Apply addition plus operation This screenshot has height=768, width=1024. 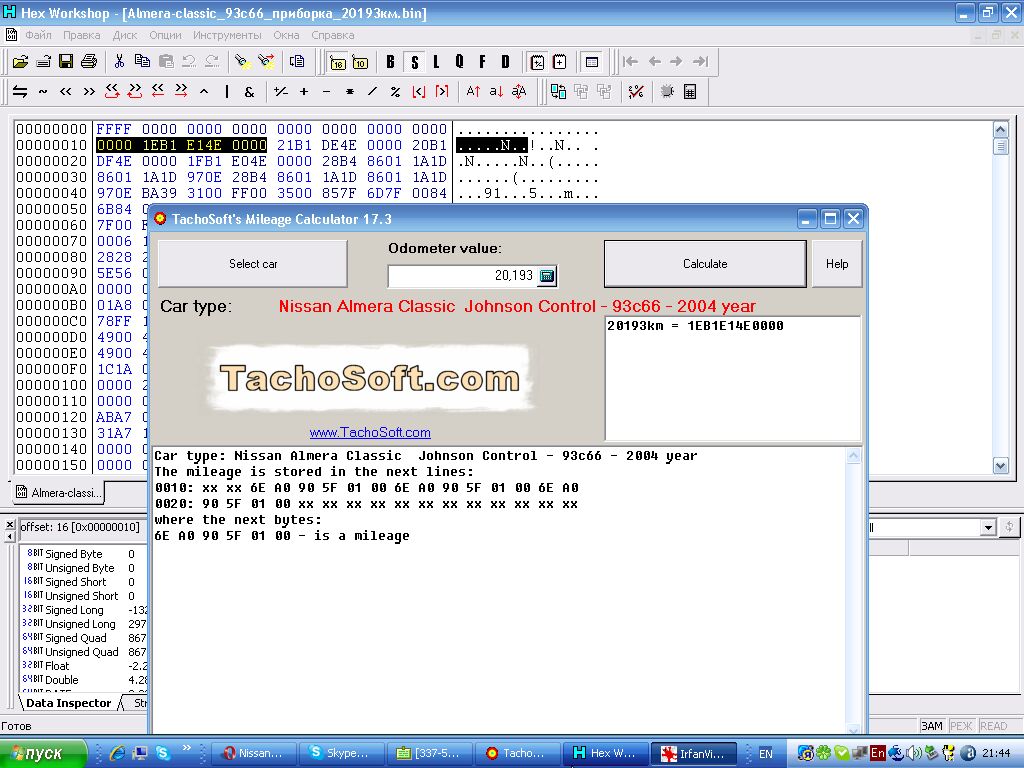(x=304, y=92)
